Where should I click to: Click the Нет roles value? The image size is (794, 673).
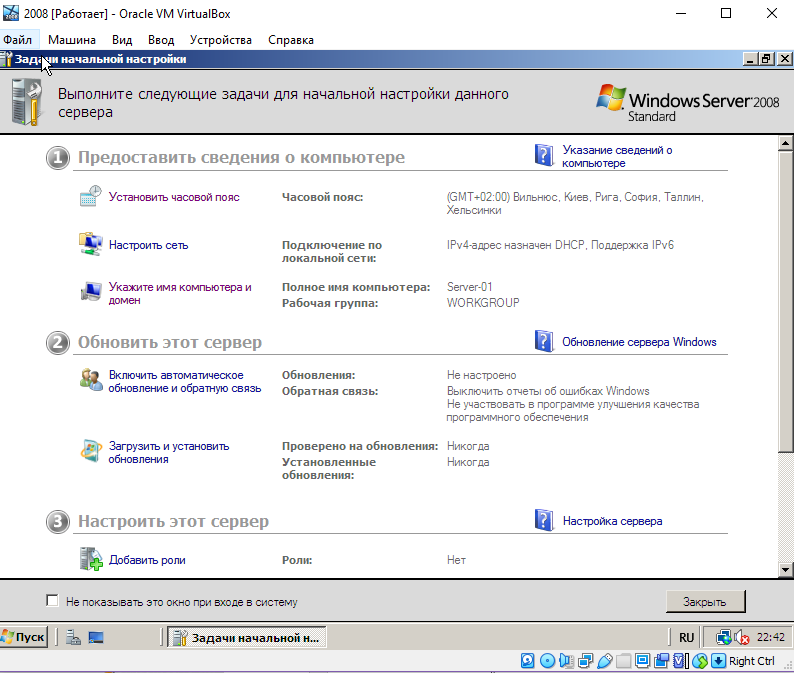(x=456, y=560)
